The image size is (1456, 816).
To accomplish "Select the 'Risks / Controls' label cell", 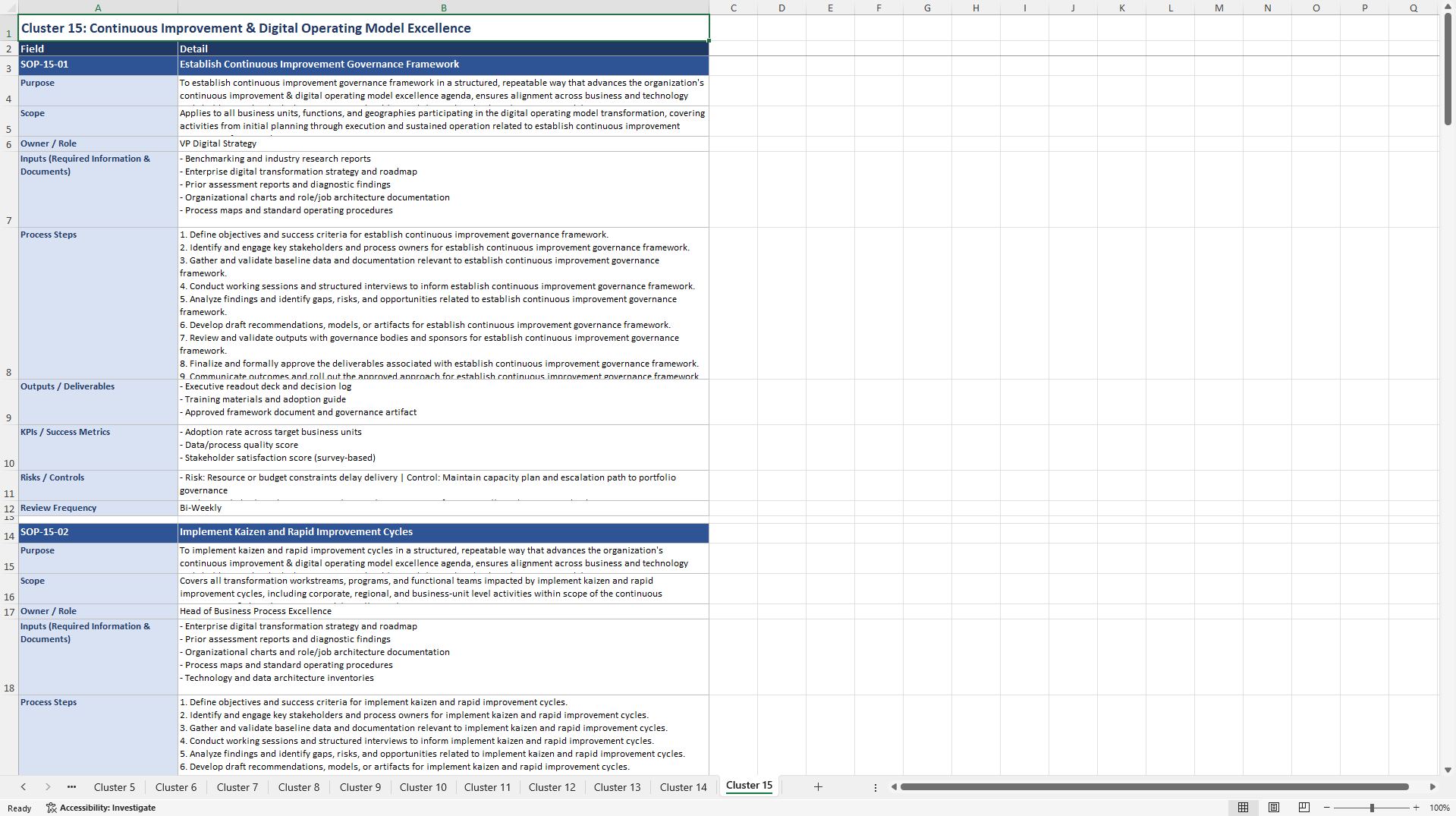I will click(x=98, y=485).
